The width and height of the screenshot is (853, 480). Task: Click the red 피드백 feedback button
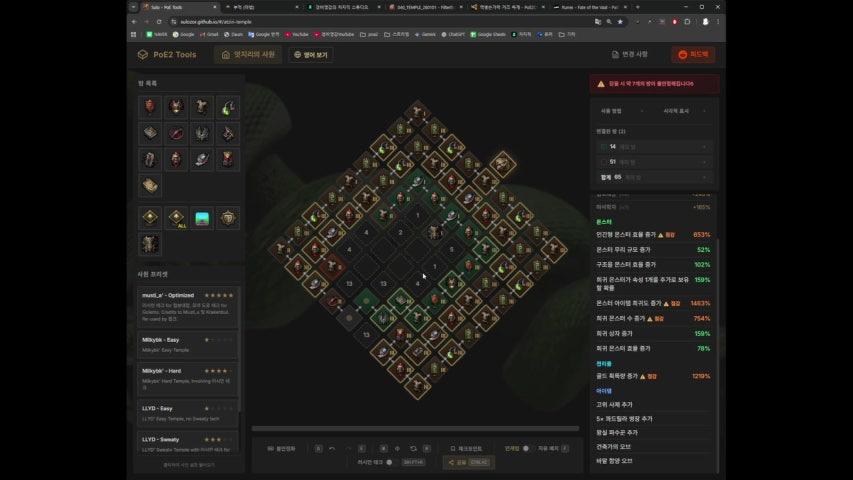point(693,55)
